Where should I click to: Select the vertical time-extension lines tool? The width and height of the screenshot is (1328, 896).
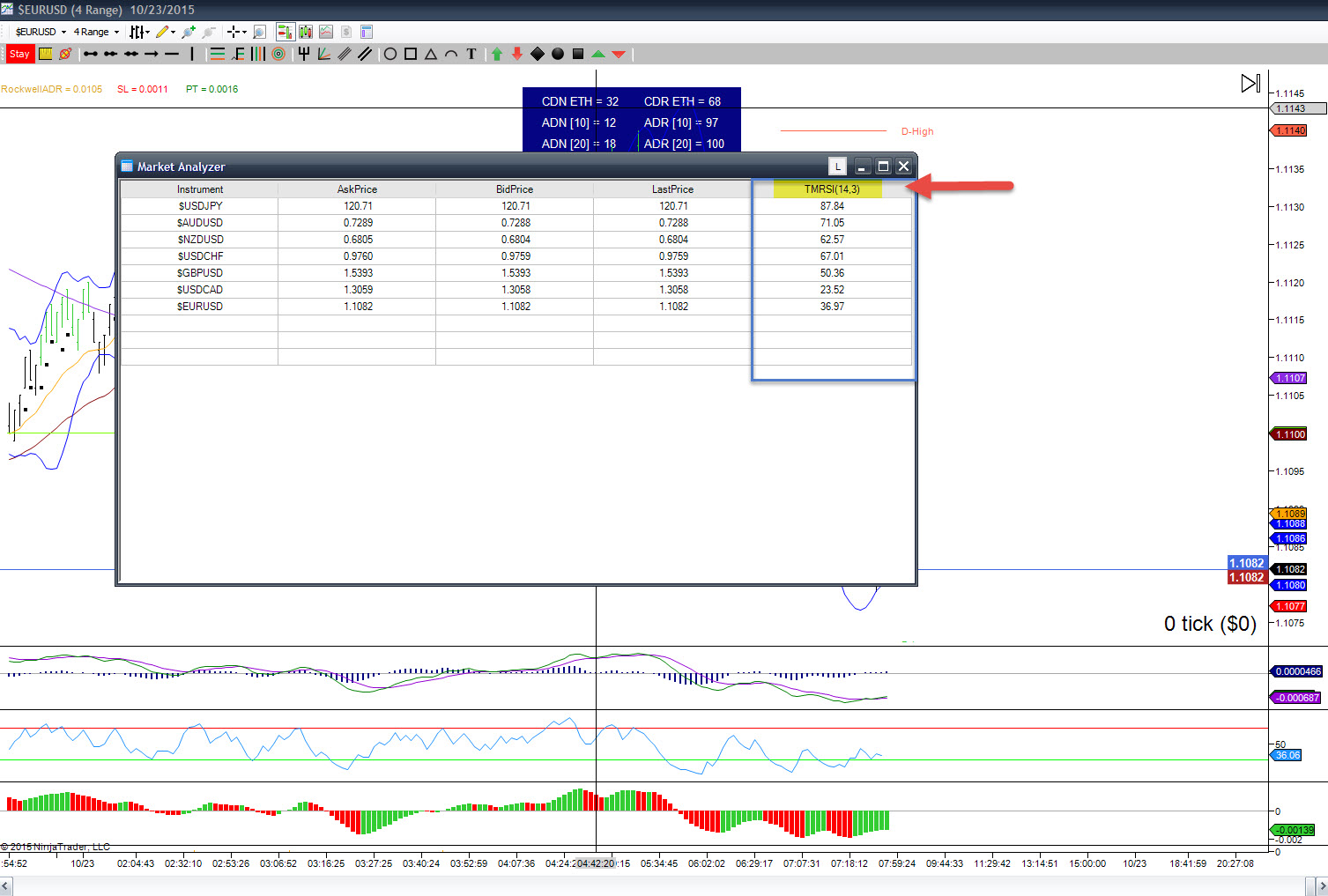[x=258, y=54]
